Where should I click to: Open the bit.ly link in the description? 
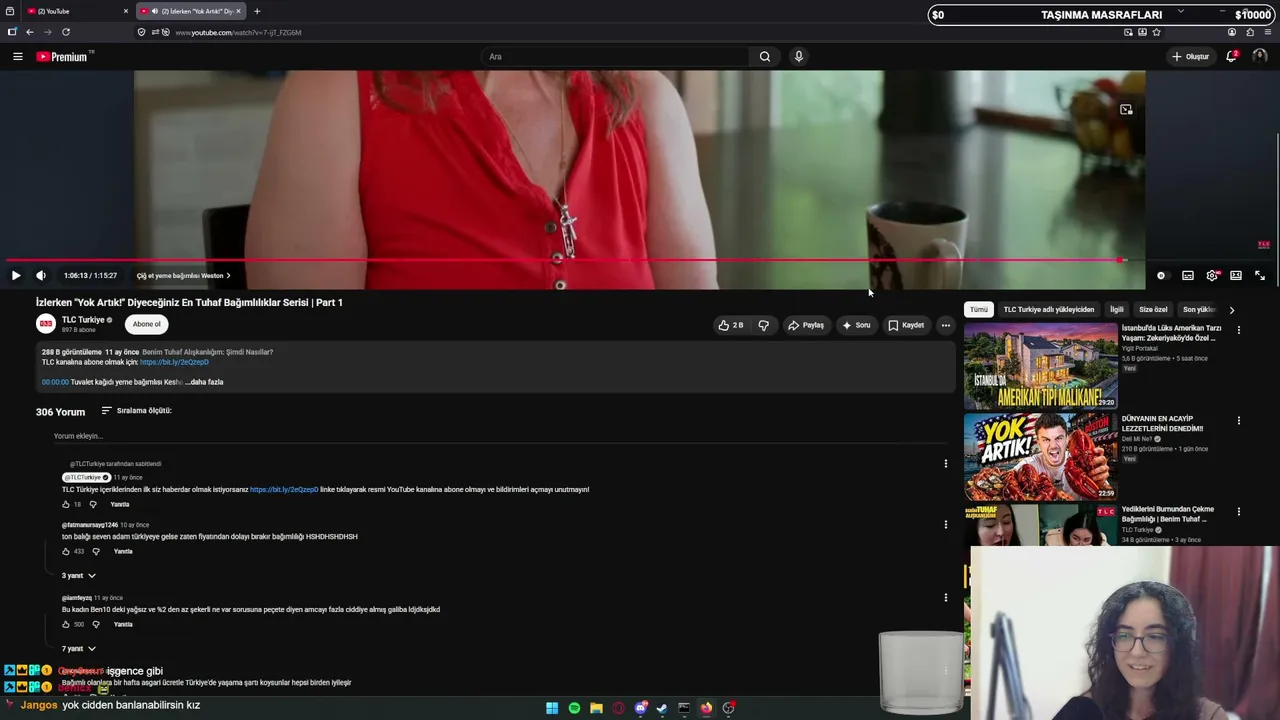point(174,362)
